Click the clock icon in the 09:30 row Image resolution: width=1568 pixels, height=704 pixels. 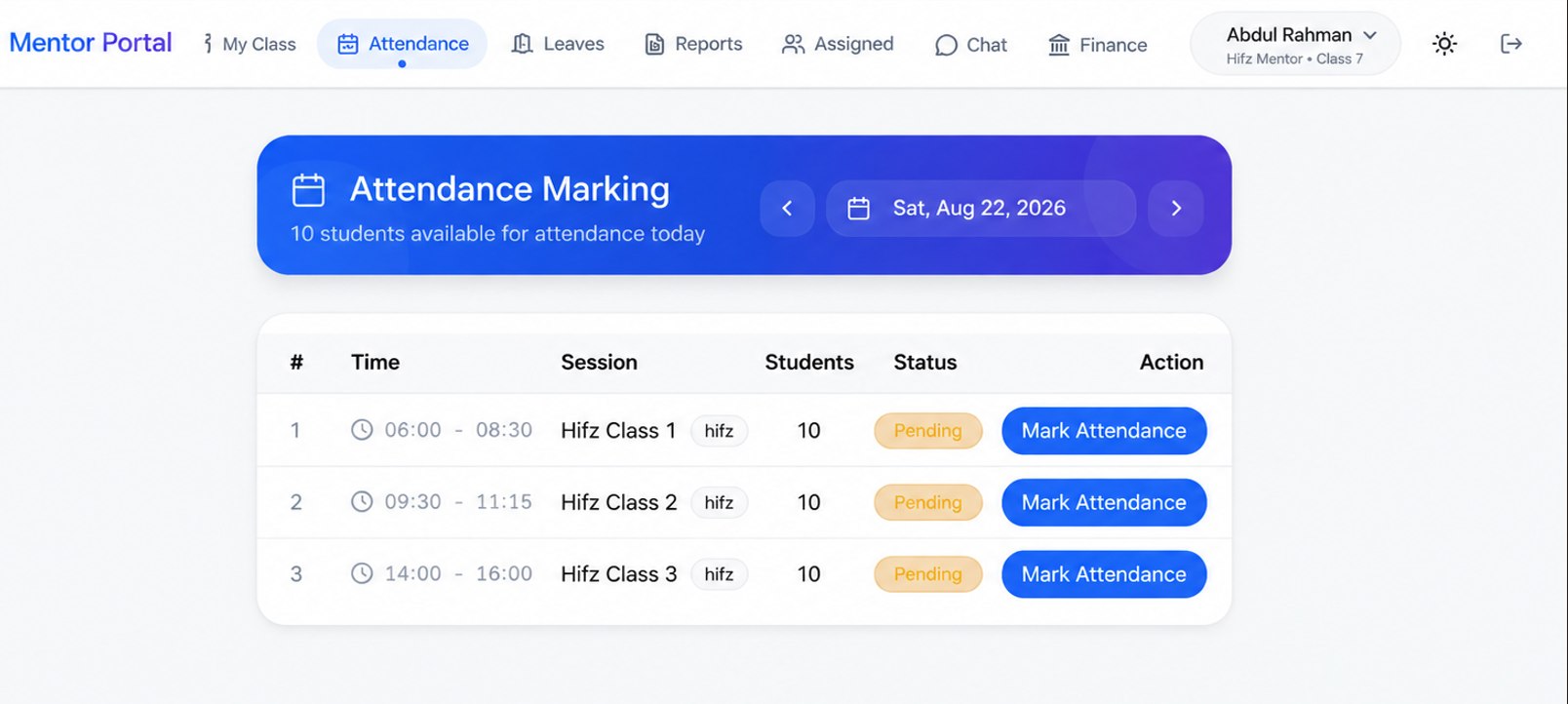click(362, 501)
